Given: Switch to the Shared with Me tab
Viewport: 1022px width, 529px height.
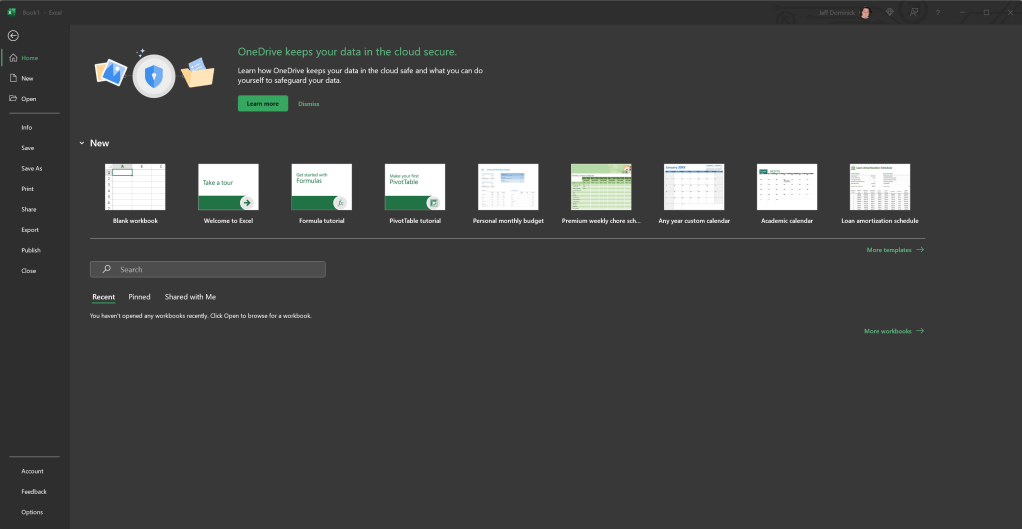Looking at the screenshot, I should pos(190,297).
